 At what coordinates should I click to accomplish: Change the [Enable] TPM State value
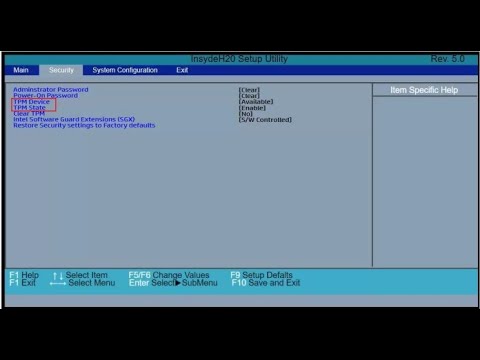[252, 108]
